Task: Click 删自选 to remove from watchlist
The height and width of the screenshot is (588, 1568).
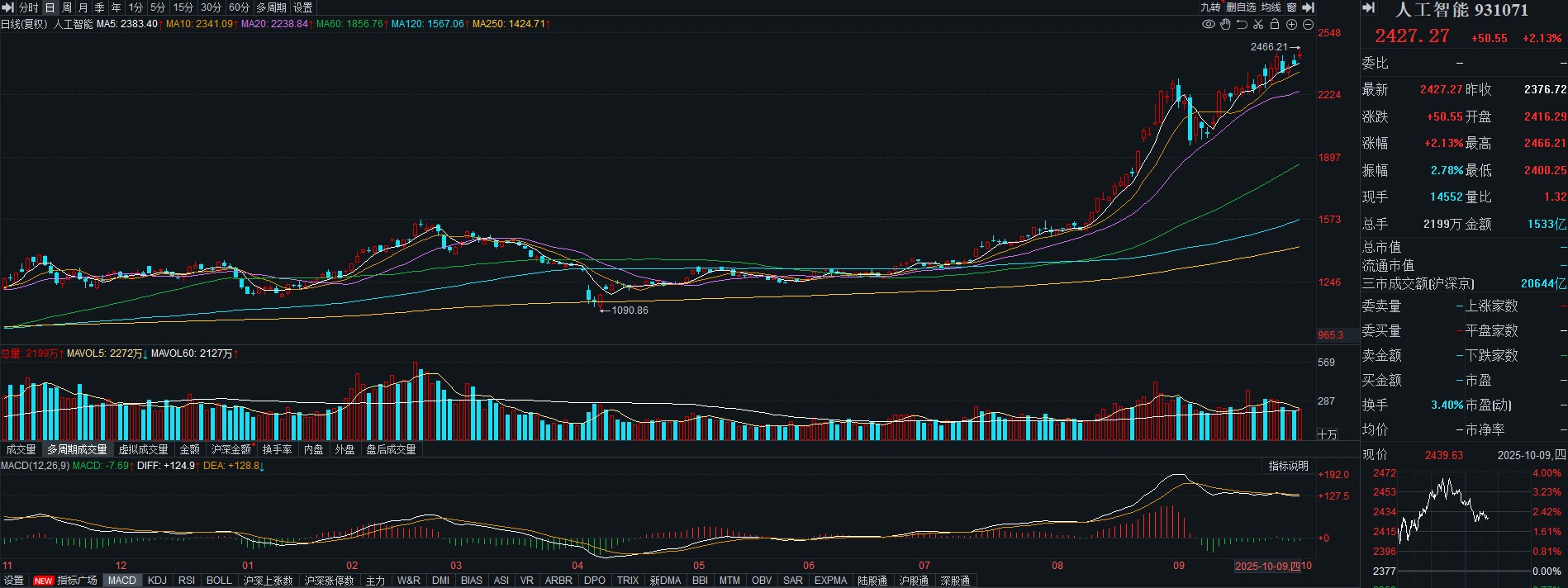Action: click(1241, 7)
